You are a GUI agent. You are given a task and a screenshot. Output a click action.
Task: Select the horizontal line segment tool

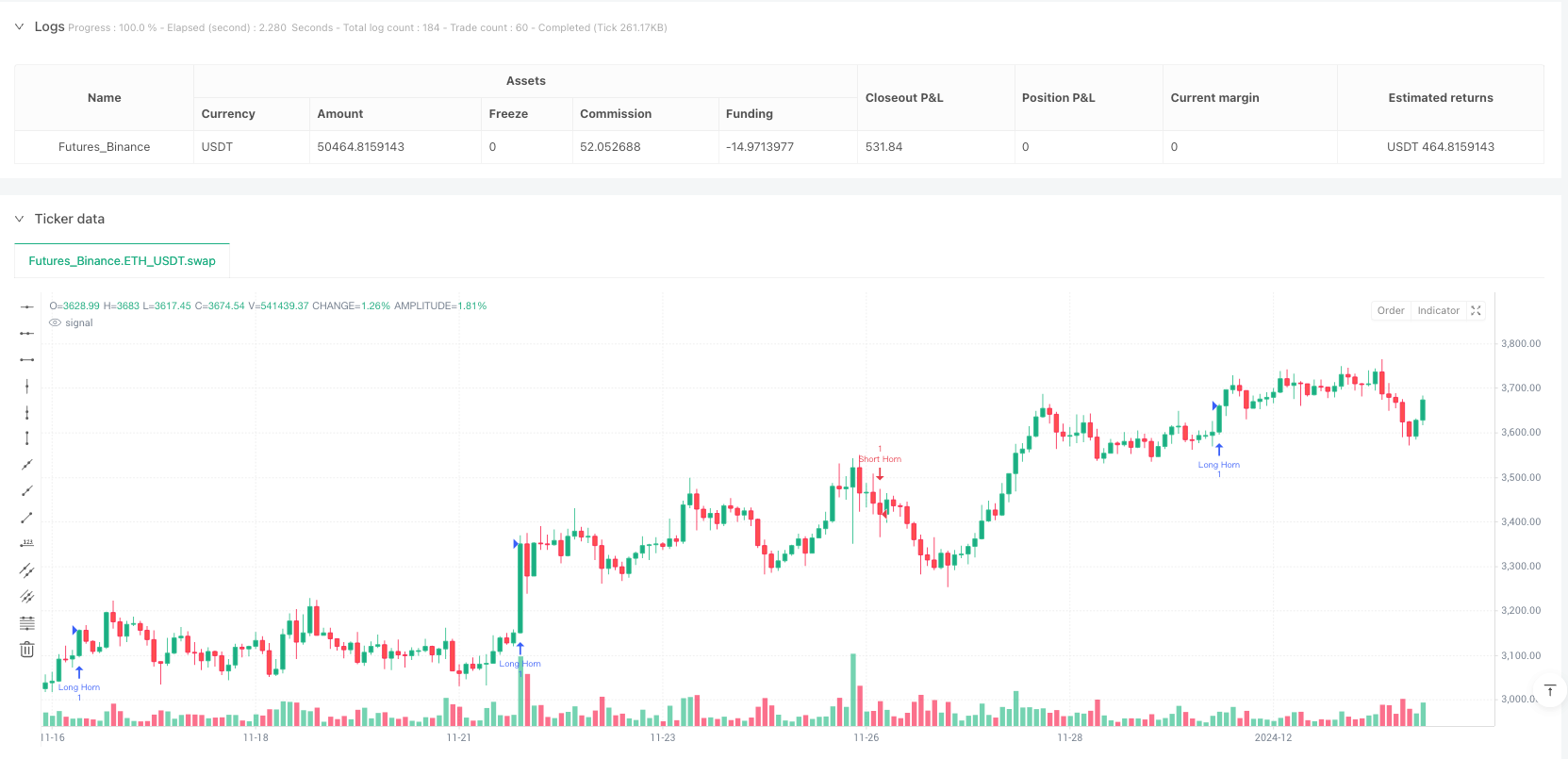(27, 359)
